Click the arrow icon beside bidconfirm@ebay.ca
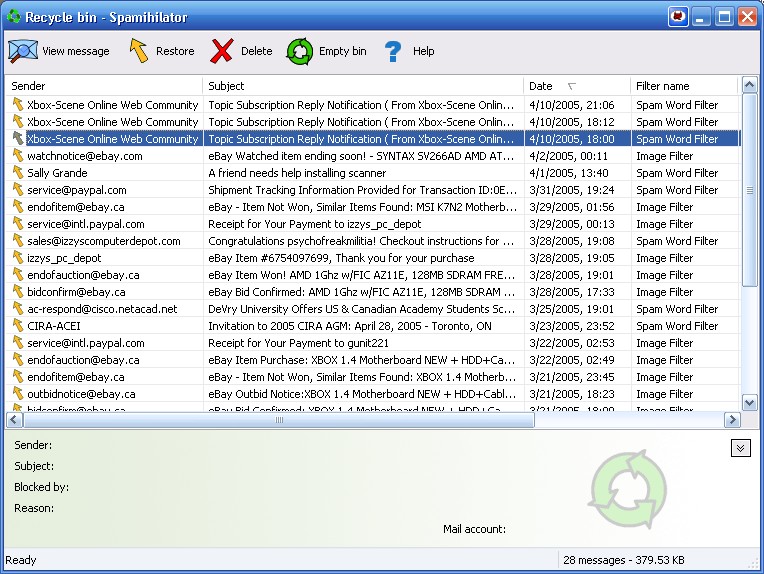 click(x=18, y=291)
